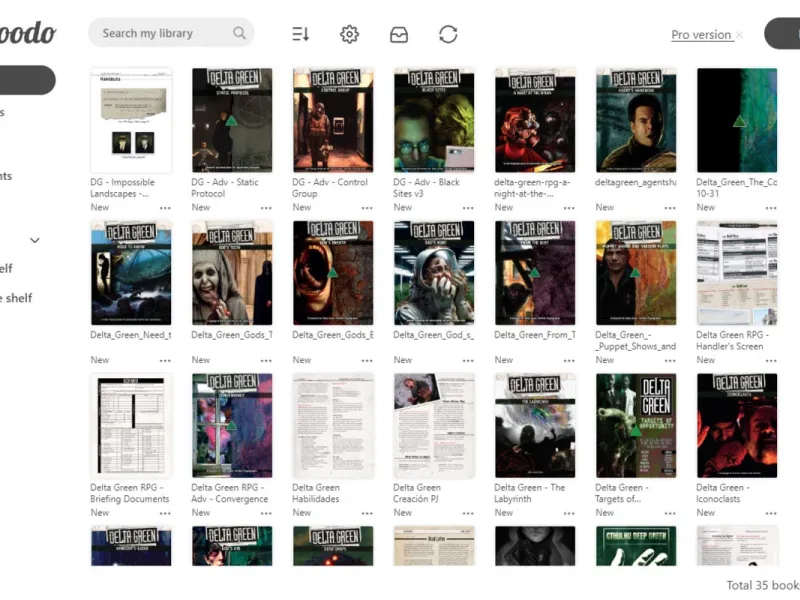Click the inbox tray icon in toolbar

398,35
